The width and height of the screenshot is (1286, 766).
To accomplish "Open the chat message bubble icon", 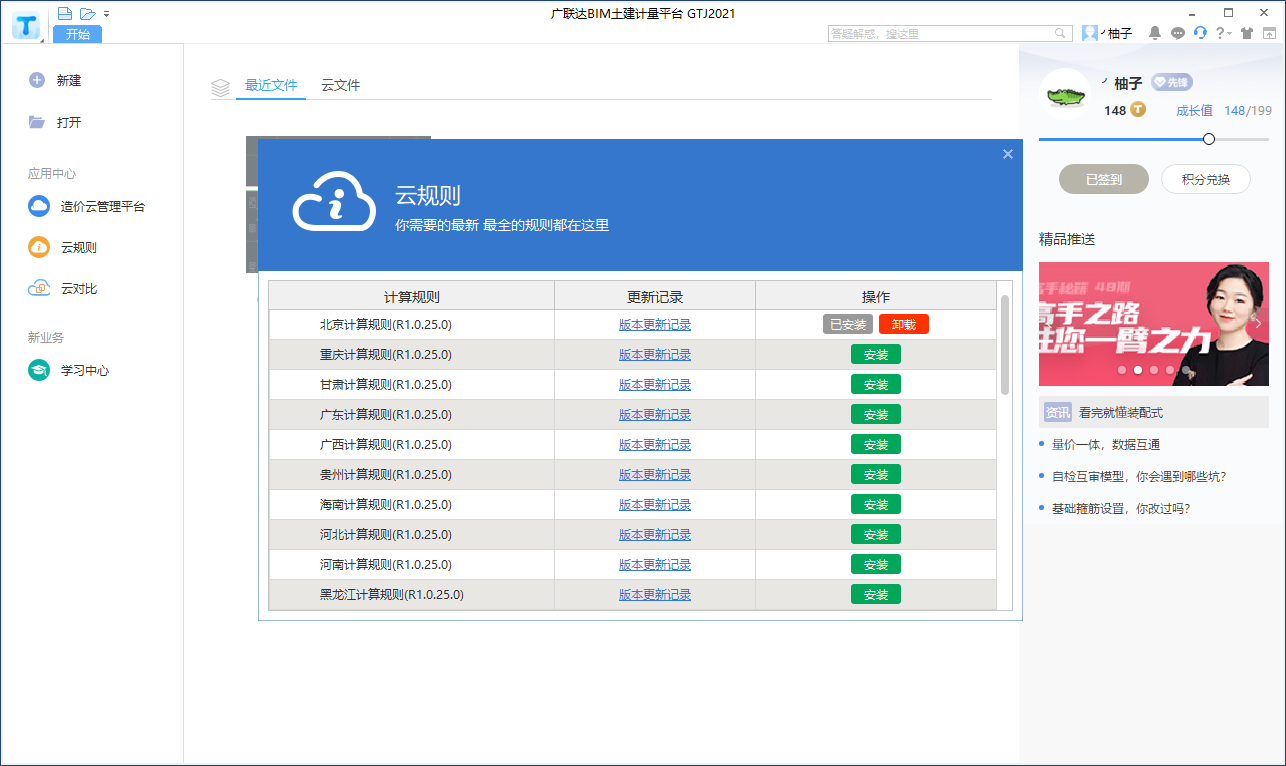I will point(1177,33).
